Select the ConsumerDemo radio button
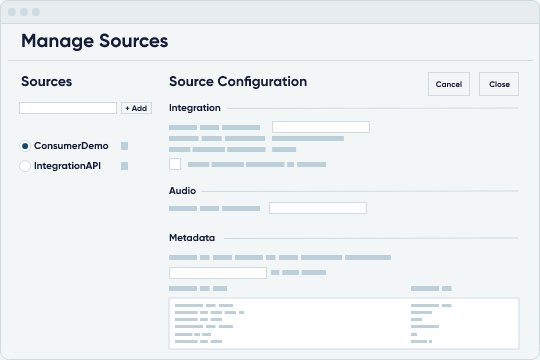Screen dimensions: 540x360 coord(25,146)
